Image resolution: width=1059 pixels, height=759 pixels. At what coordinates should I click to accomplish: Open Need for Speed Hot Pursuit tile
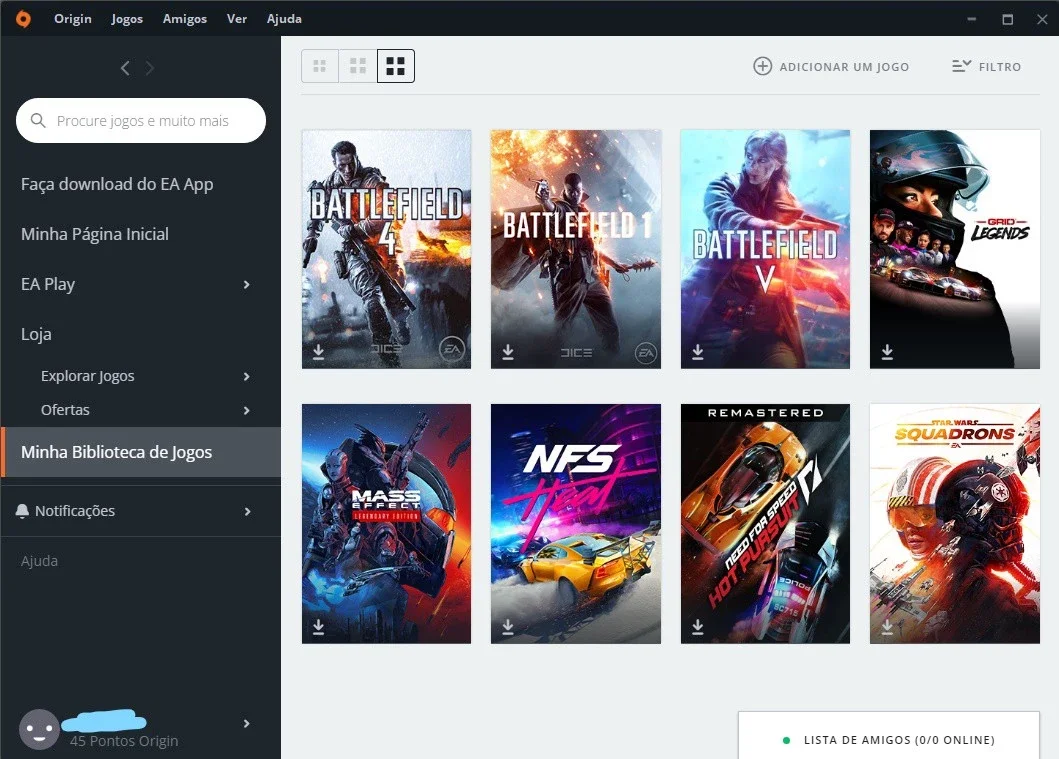[x=765, y=524]
